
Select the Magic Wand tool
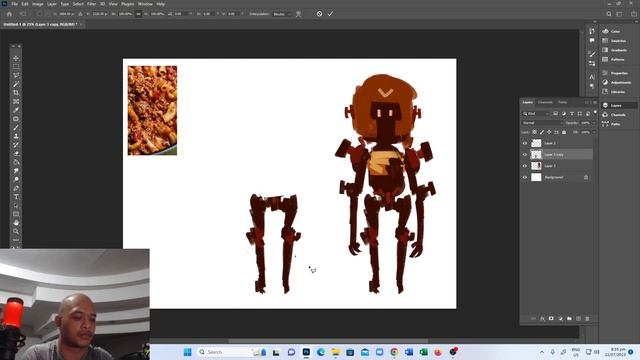(16, 84)
